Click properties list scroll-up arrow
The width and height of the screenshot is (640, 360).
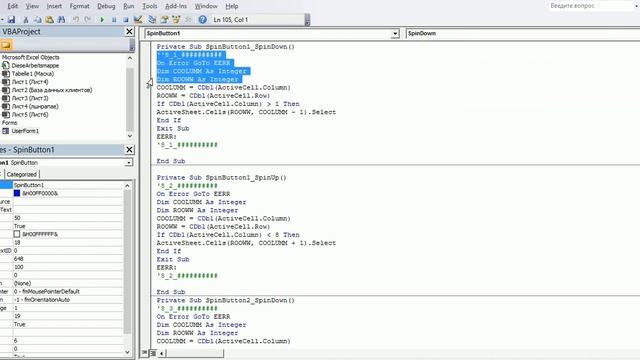click(127, 186)
